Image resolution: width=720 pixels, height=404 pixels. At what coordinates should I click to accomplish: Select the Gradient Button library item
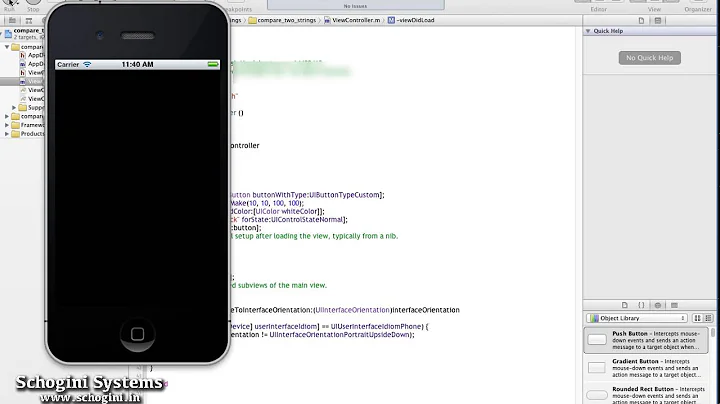(x=646, y=368)
